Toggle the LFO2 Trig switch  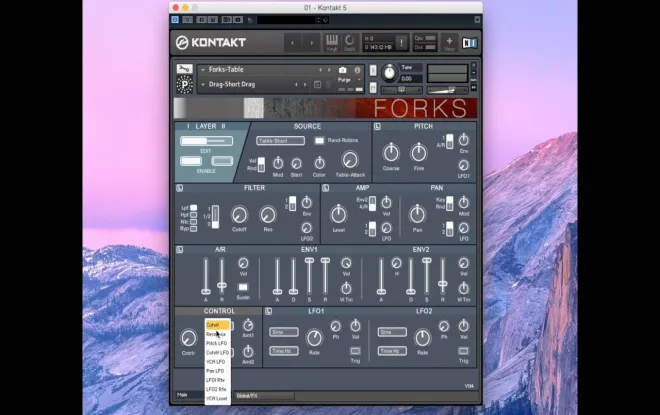(x=463, y=351)
